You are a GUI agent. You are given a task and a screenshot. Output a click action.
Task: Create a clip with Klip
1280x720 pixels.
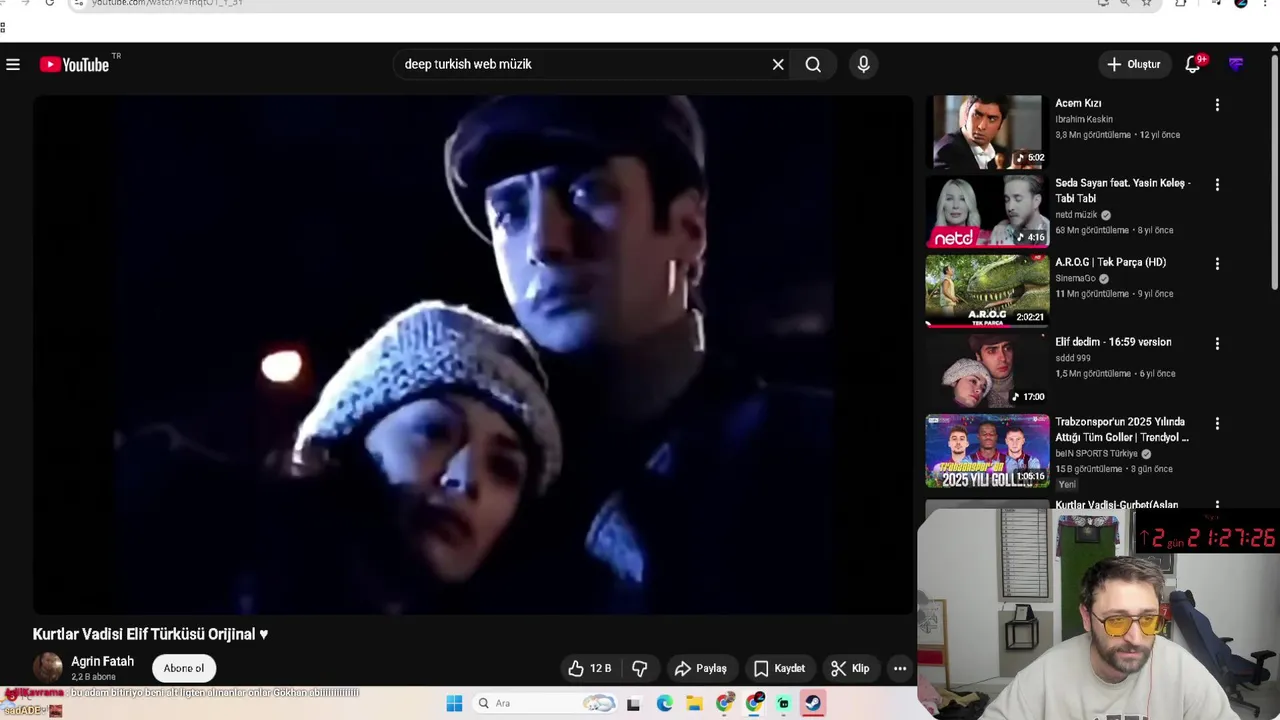coord(850,668)
